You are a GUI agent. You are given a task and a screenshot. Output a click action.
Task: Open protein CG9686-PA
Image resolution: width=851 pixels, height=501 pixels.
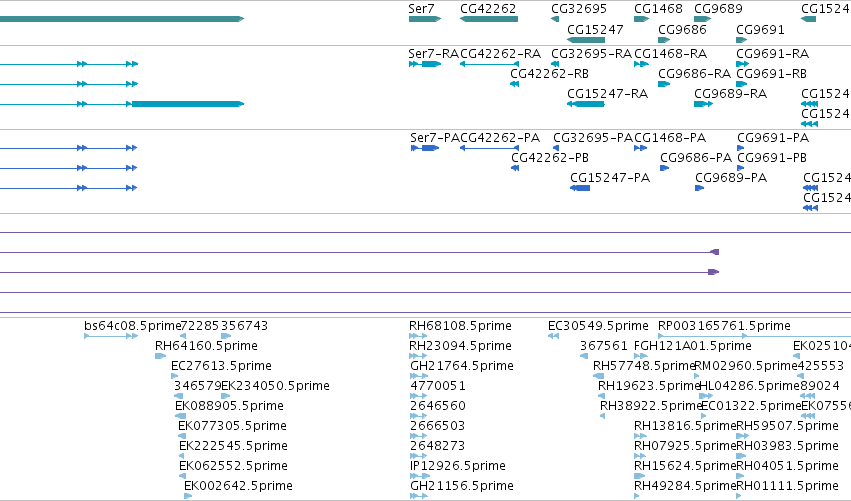pyautogui.click(x=696, y=157)
